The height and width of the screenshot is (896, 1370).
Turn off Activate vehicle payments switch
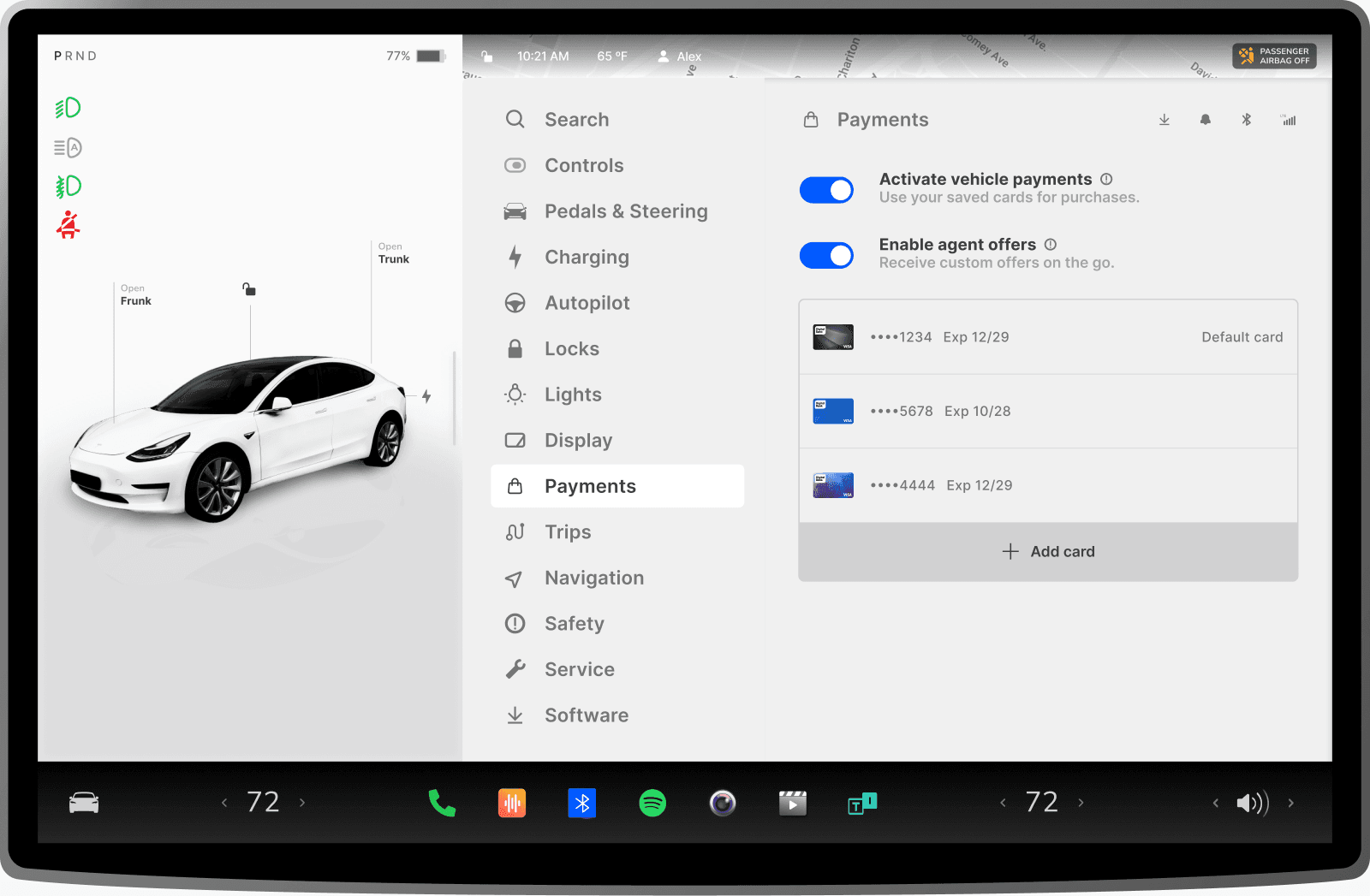[x=826, y=190]
